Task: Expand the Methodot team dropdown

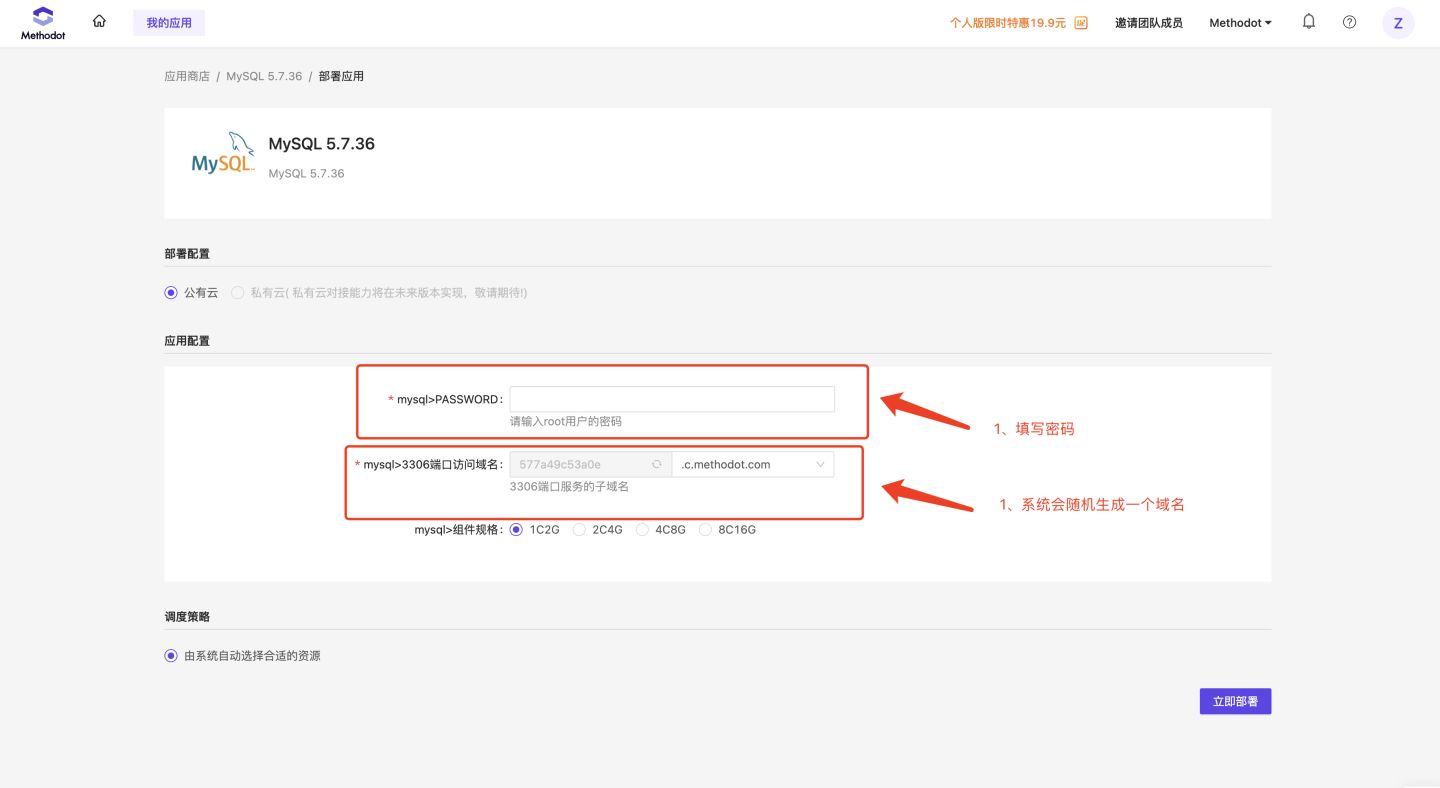Action: (1240, 22)
